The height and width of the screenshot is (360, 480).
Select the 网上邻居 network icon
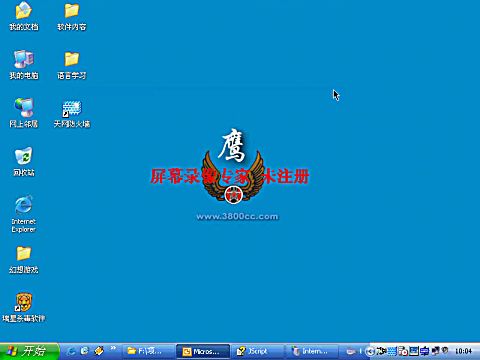coord(24,113)
